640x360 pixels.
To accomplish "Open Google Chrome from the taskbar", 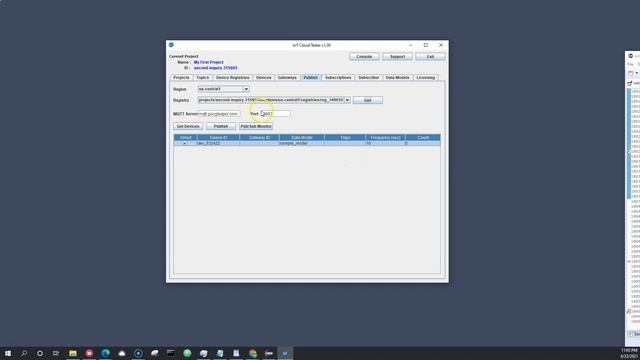I will coord(253,353).
